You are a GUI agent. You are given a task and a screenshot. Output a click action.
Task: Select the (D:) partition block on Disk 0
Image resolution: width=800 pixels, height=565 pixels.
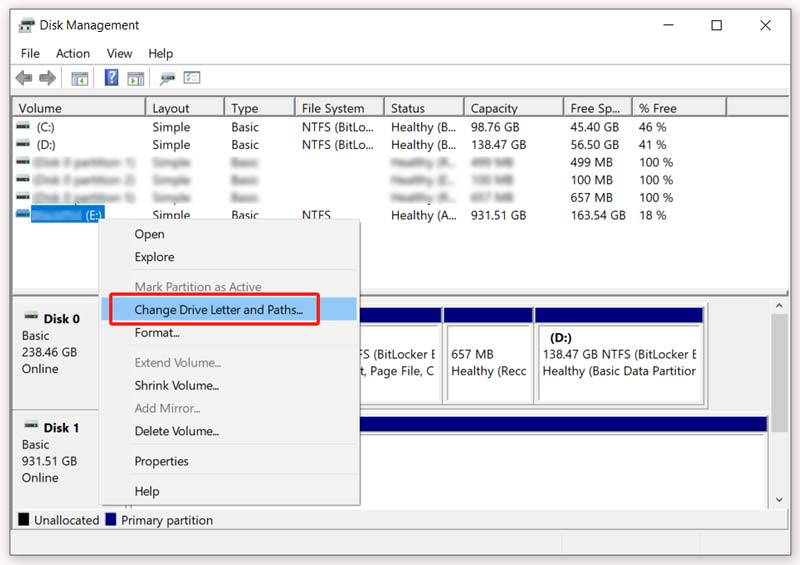[619, 362]
